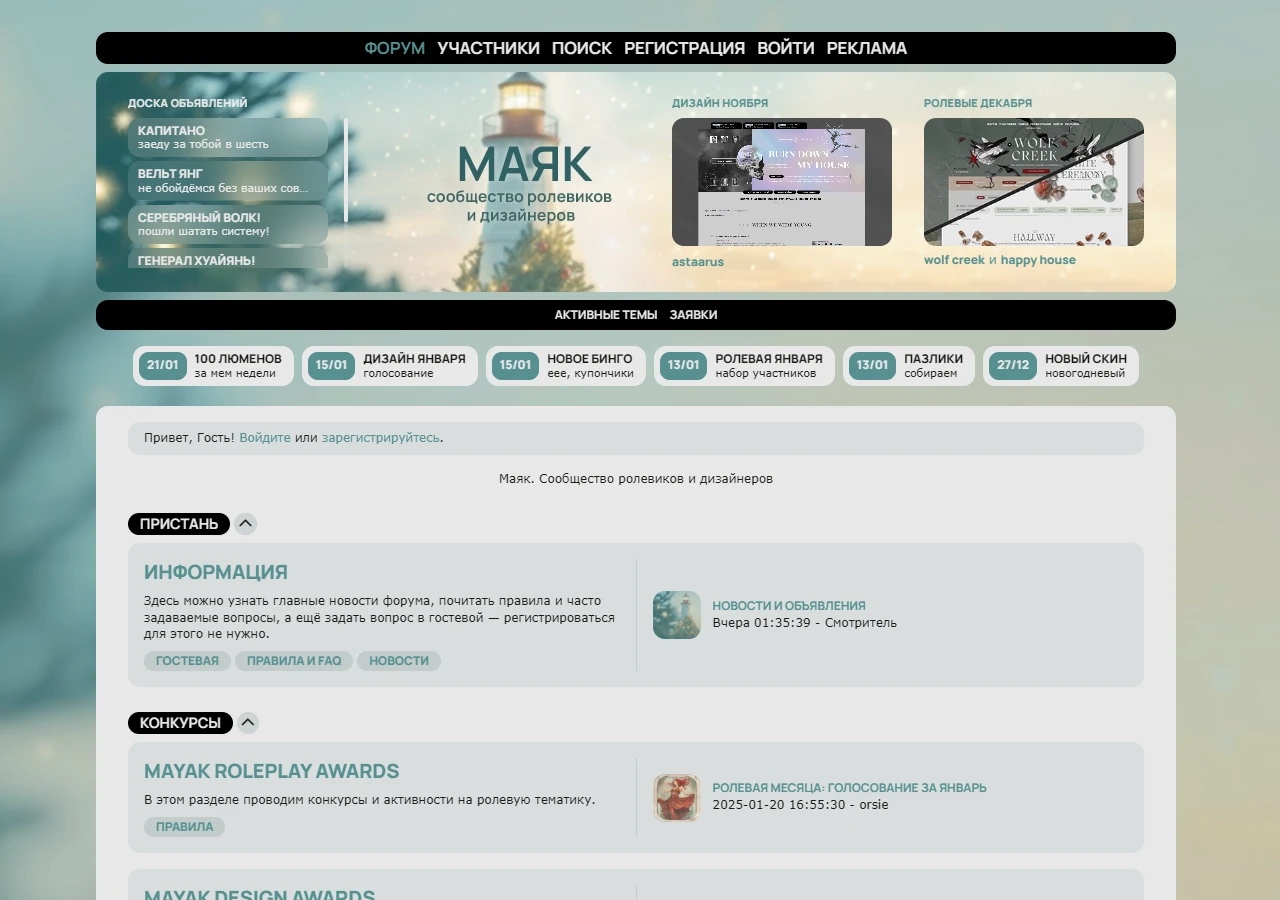Click last post time 'Вчера 01:35:39 - Смотритель'
1280x900 pixels.
click(805, 623)
